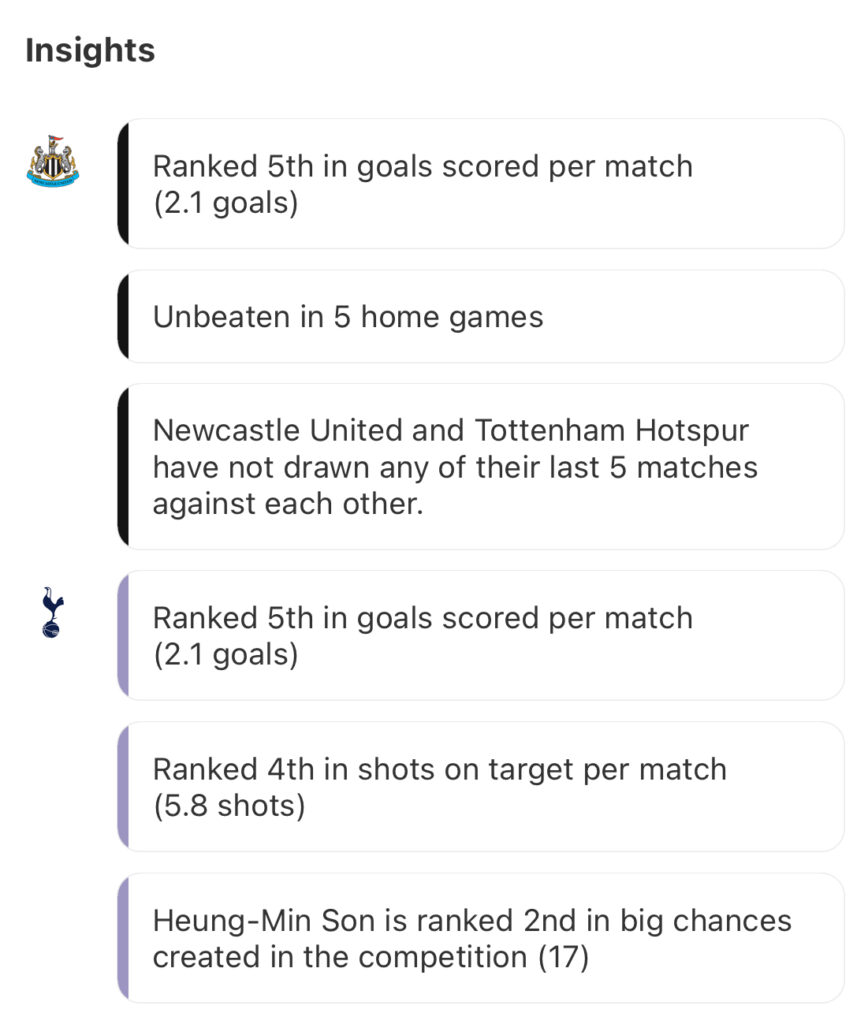Click black accent bar beside Unbeaten card

pos(123,317)
